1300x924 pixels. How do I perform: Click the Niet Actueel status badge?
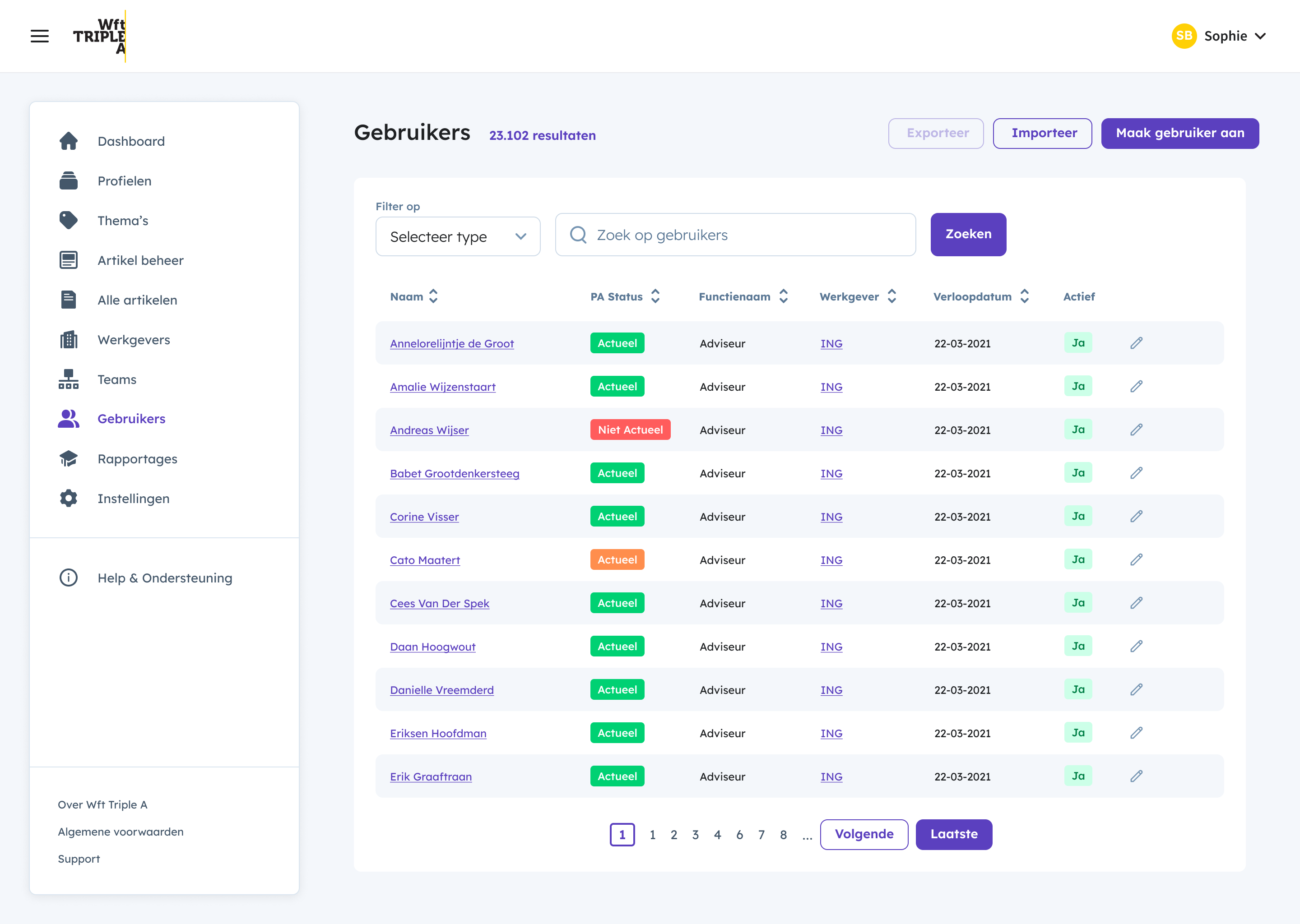pyautogui.click(x=630, y=430)
